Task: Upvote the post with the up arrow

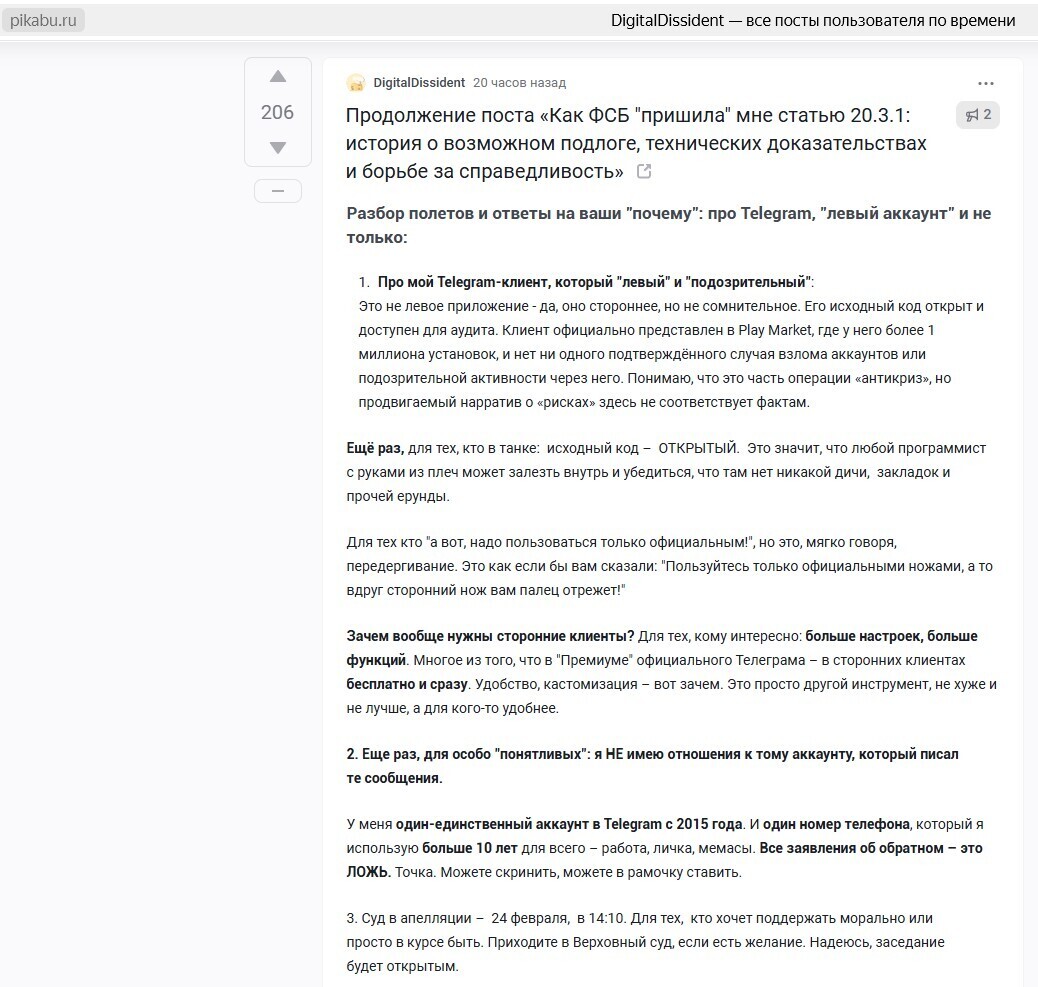Action: [x=278, y=77]
